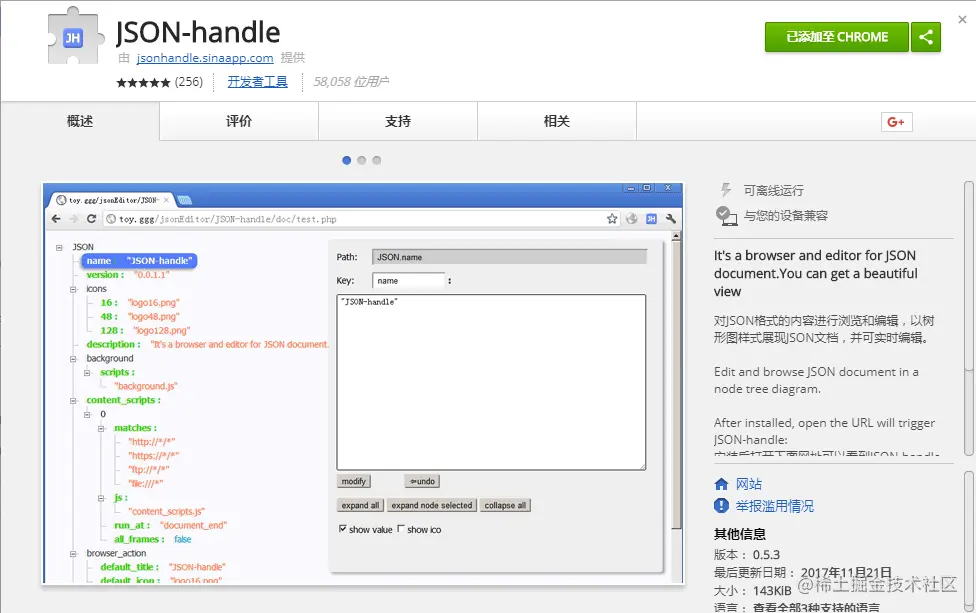
Task: Click the Key input field
Action: coord(408,281)
